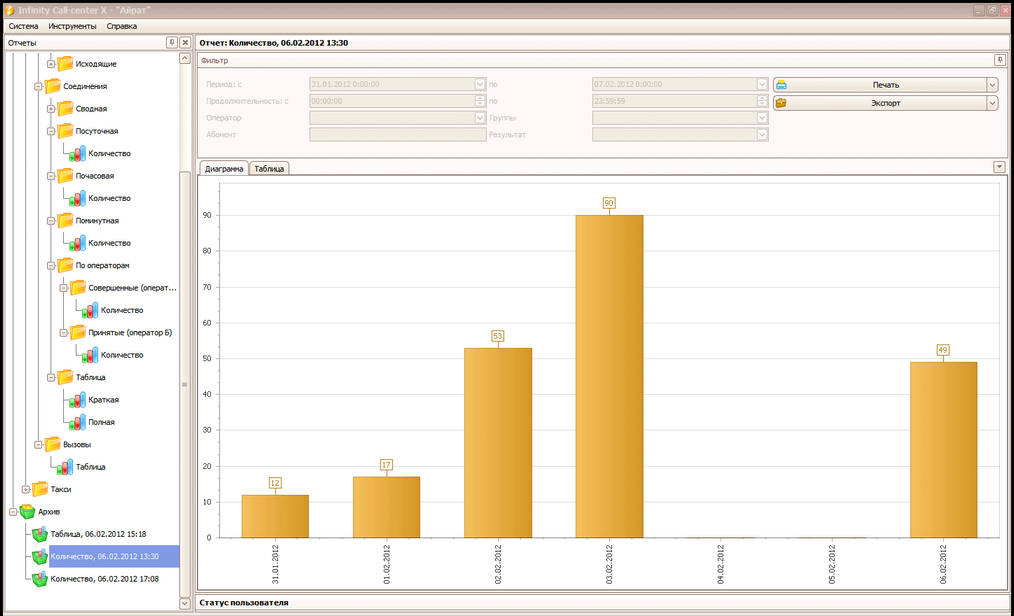Open archived Таблица, 06.02.2012 15:18 basket icon

(x=40, y=534)
